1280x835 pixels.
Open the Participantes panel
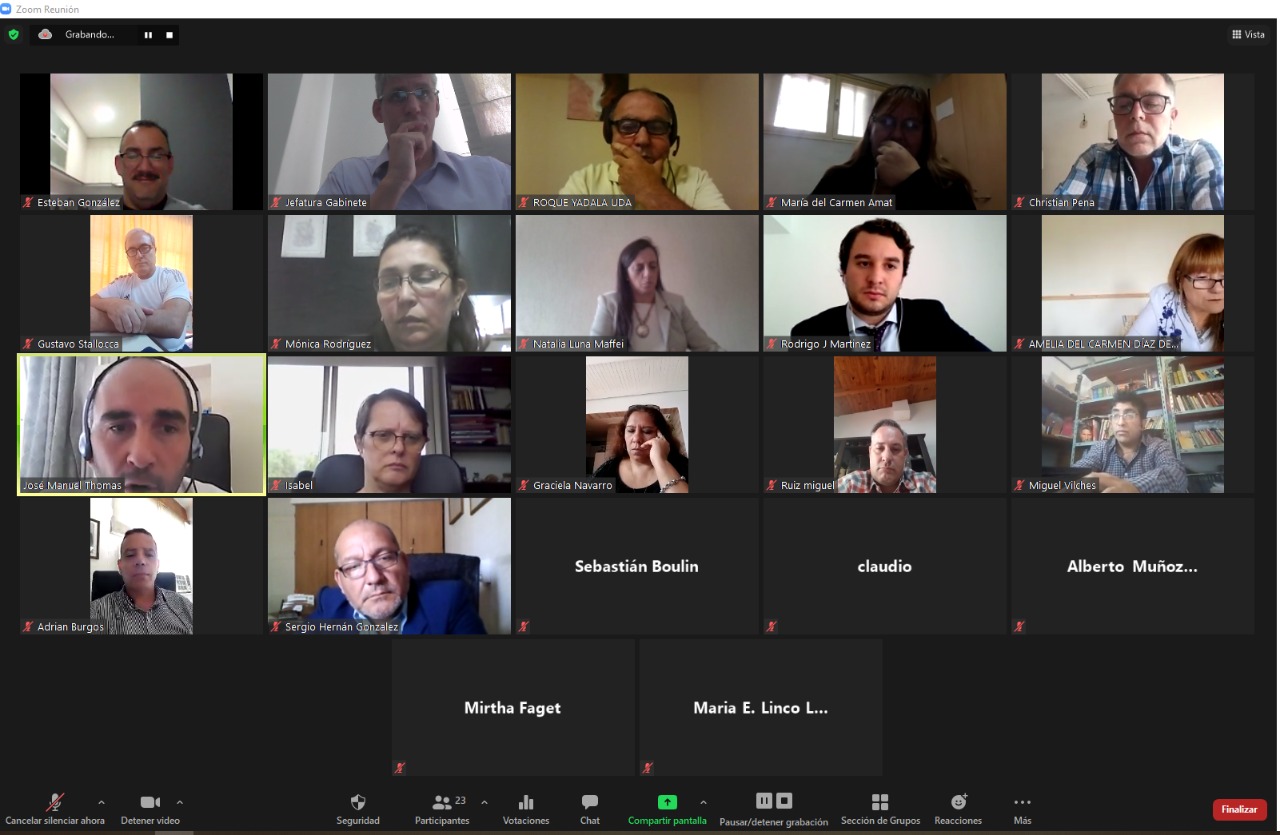tap(442, 809)
